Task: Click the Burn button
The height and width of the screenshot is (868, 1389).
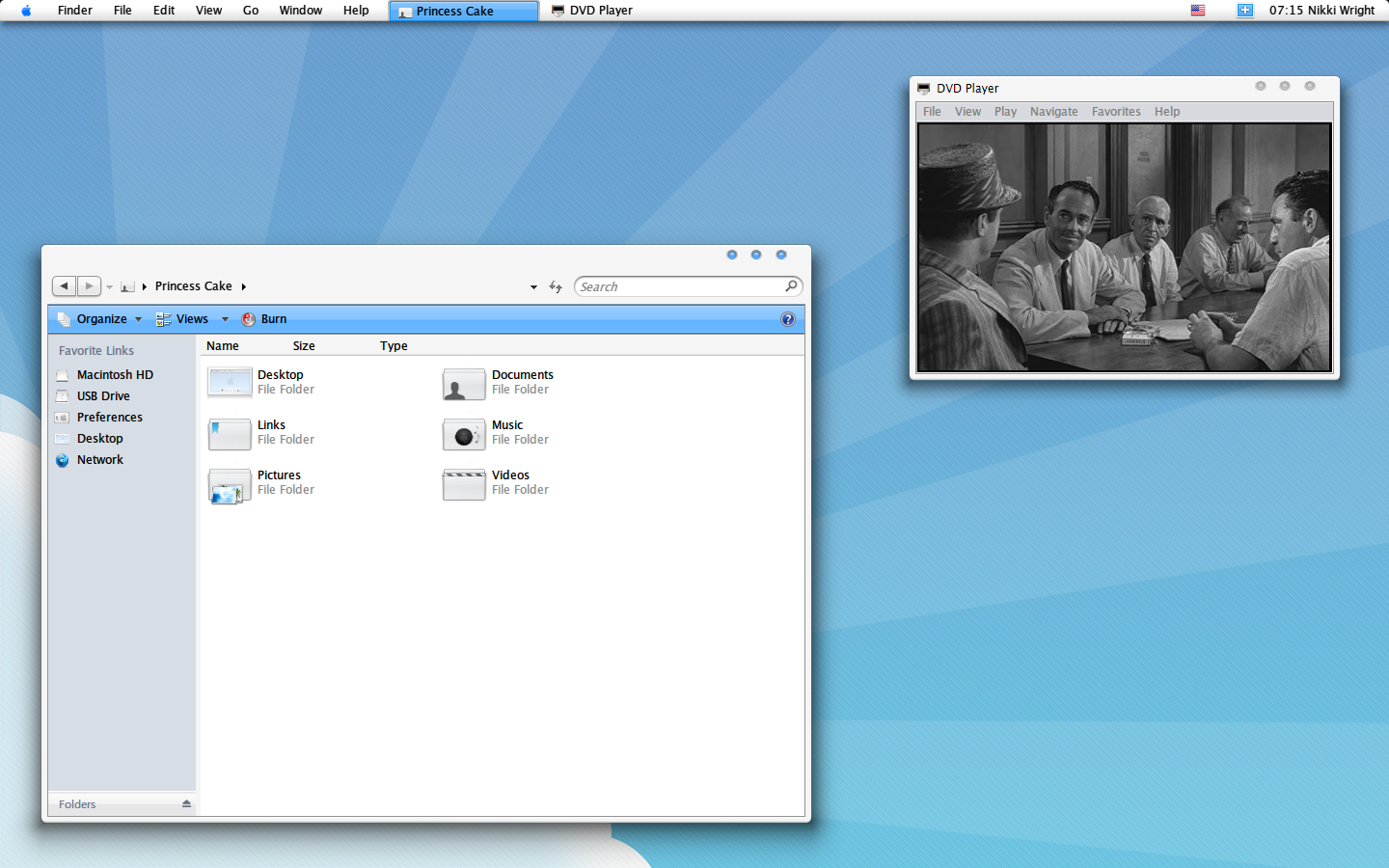Action: (x=264, y=319)
